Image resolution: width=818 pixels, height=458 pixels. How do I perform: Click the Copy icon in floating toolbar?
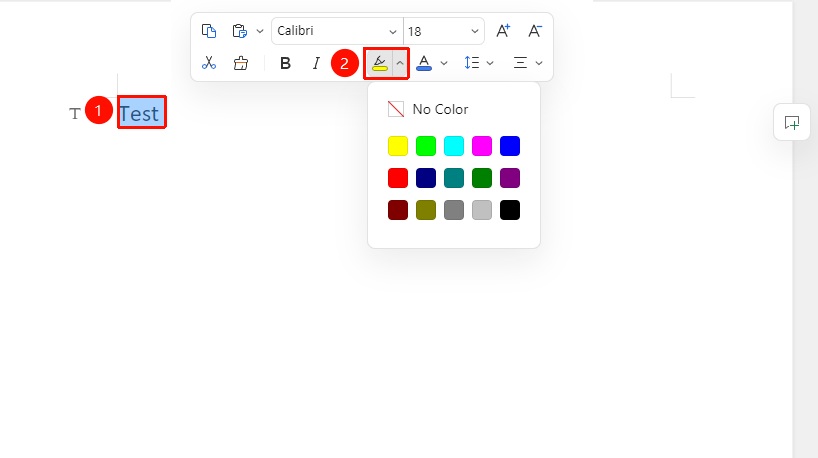(209, 31)
